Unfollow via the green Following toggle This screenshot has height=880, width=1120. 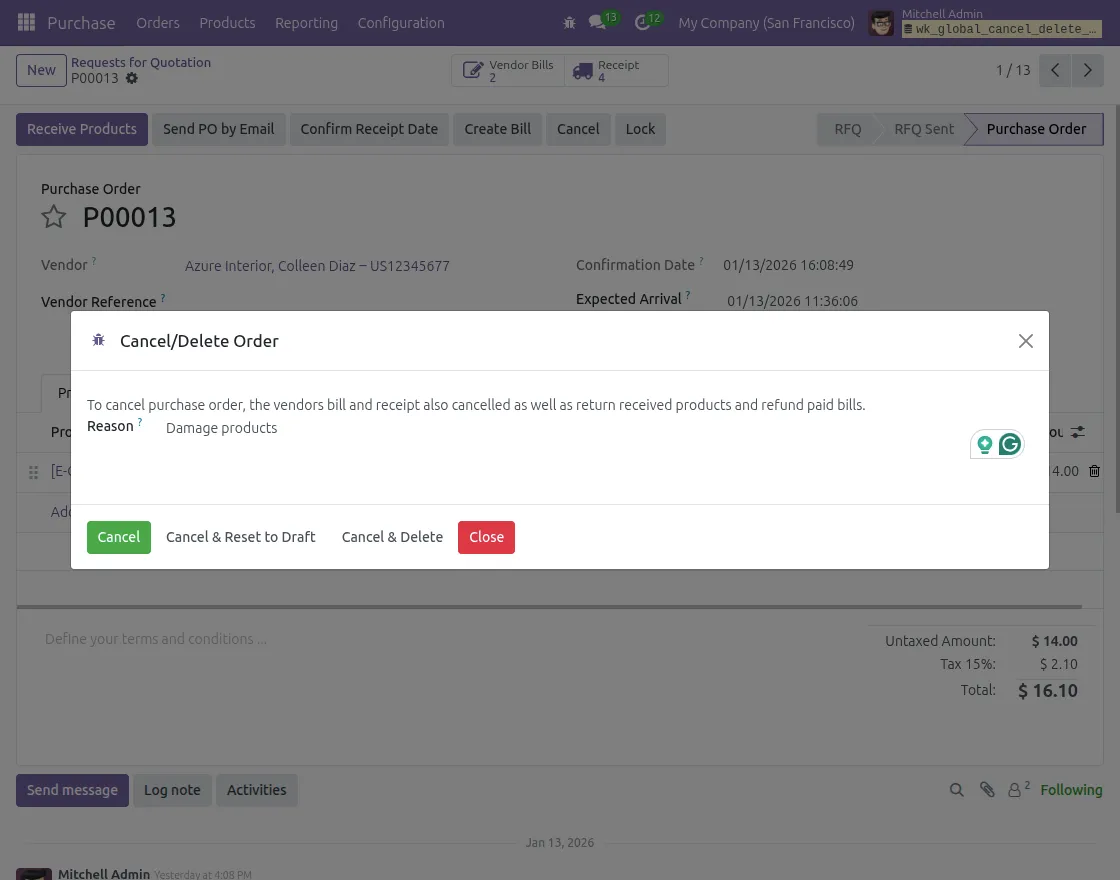tap(1071, 790)
